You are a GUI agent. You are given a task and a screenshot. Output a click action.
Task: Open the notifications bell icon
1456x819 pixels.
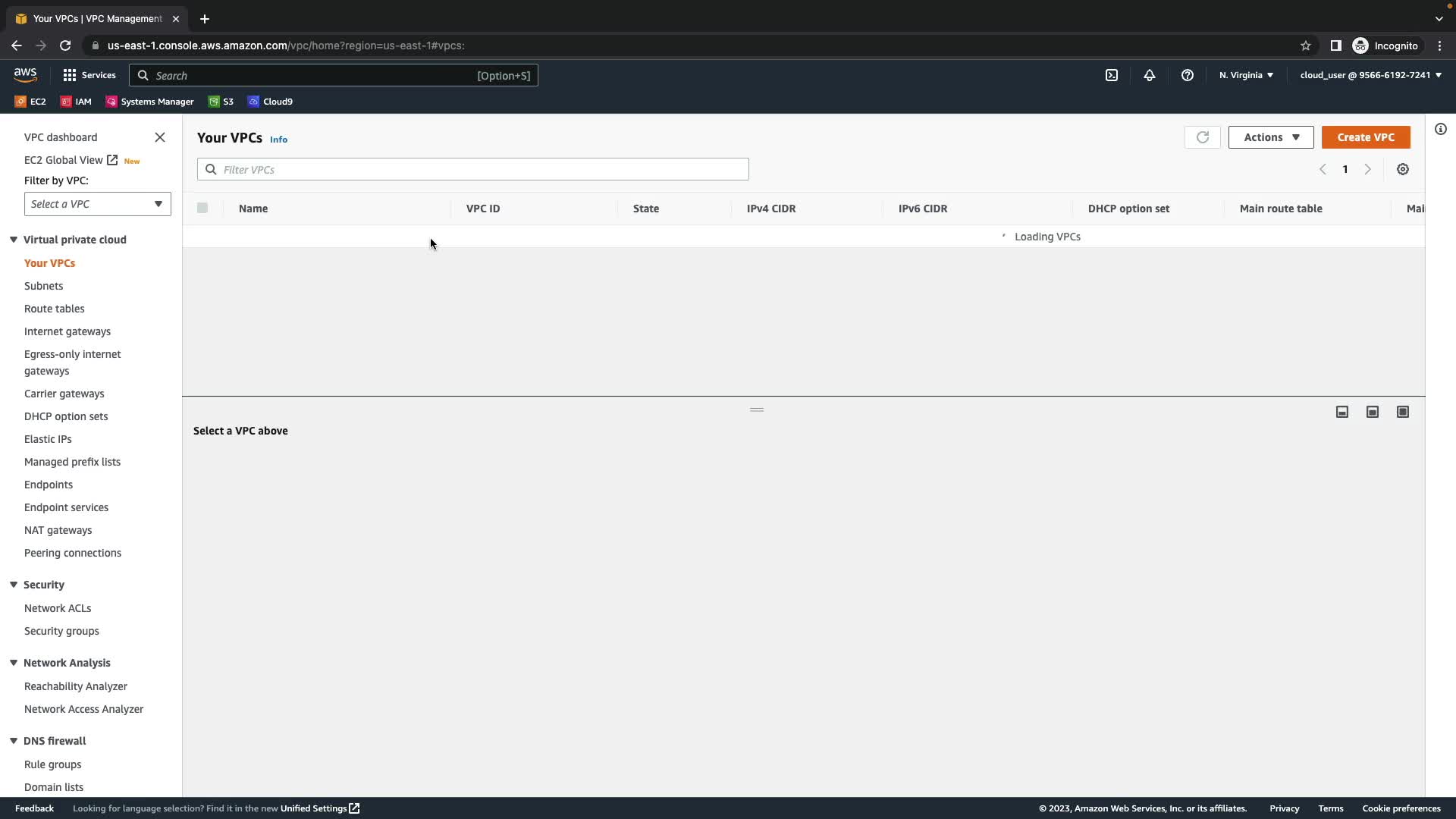(x=1150, y=75)
